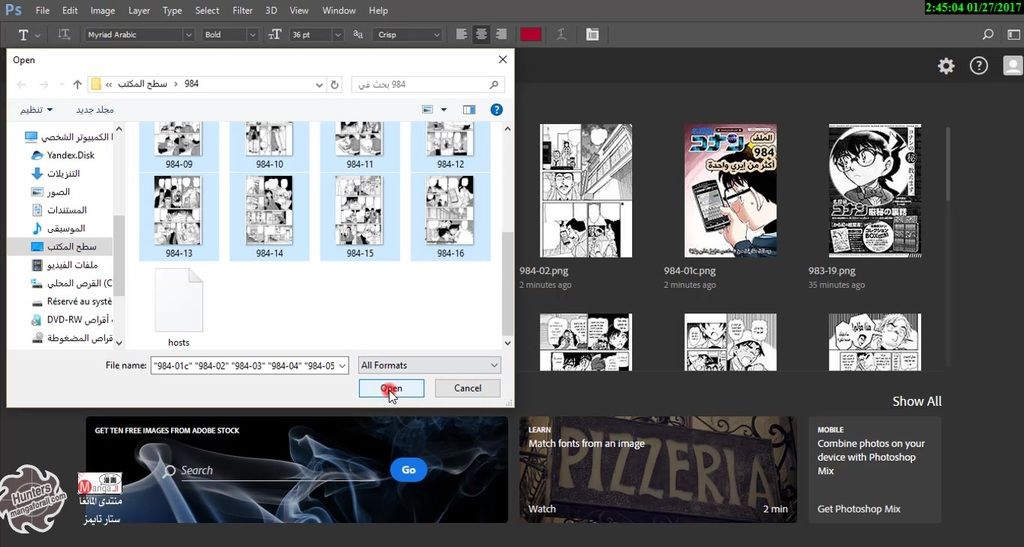1024x547 pixels.
Task: Open settings gear on start screen
Action: tap(946, 65)
